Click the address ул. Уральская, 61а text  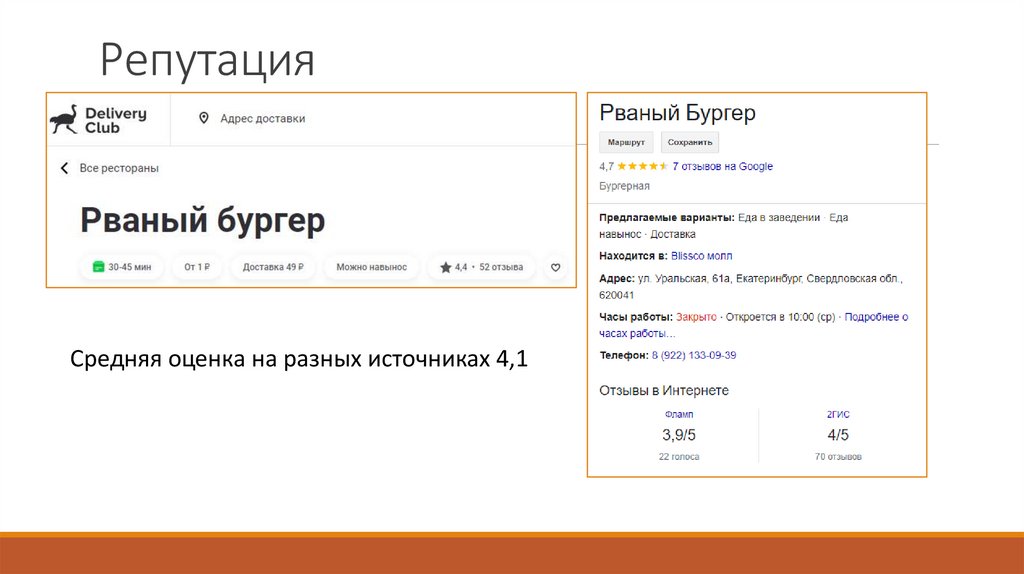[x=684, y=278]
